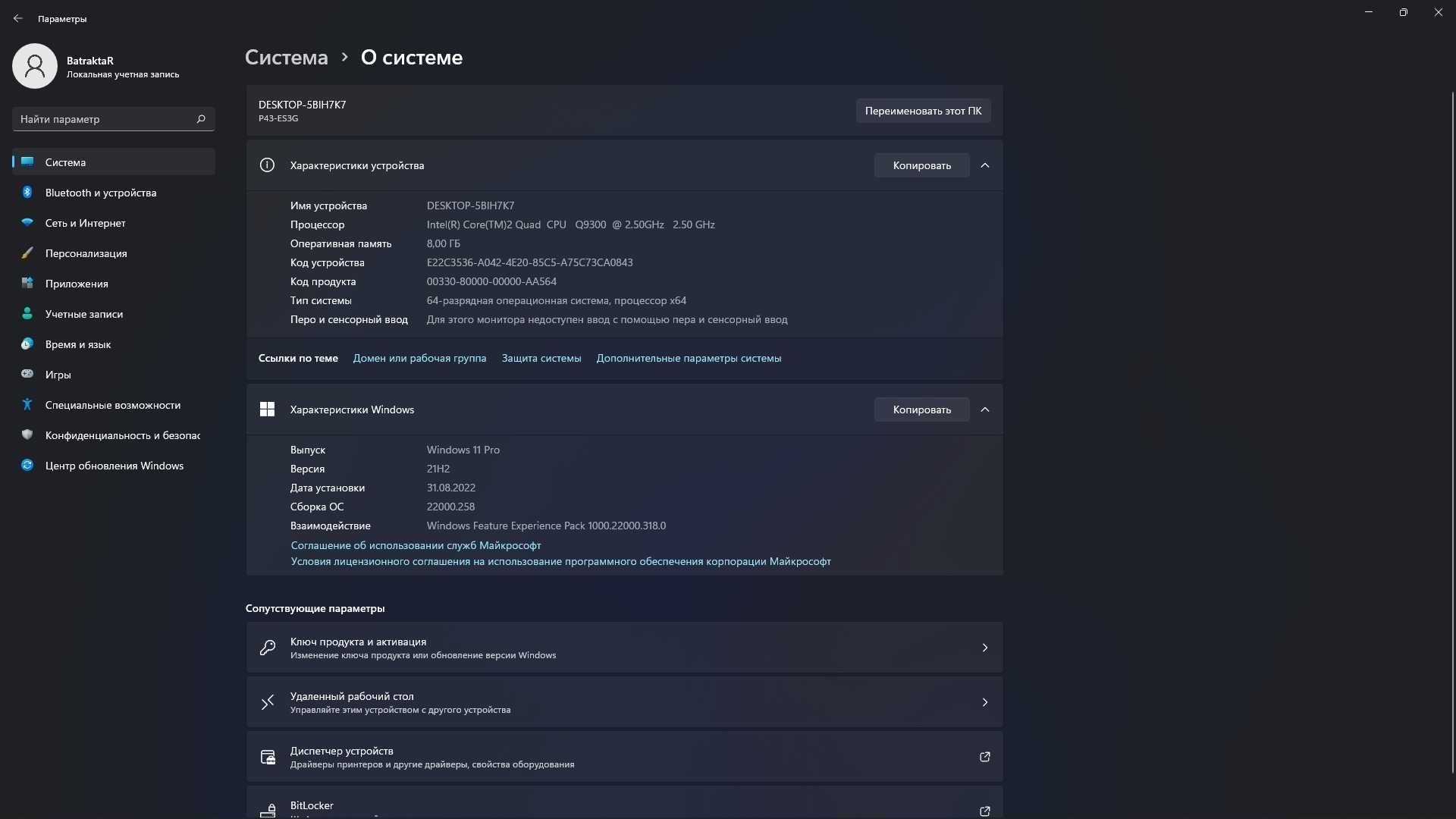Open Bluetooth и устройства settings icon
This screenshot has height=819, width=1456.
pyautogui.click(x=27, y=193)
